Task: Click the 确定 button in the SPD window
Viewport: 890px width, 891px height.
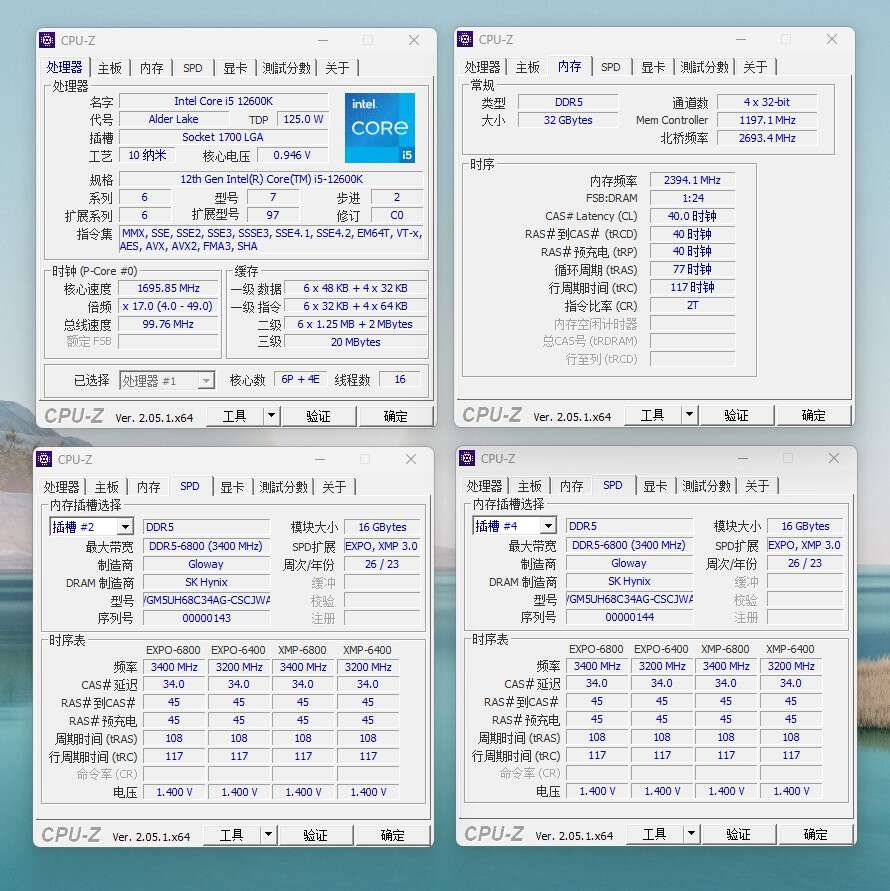Action: (393, 834)
